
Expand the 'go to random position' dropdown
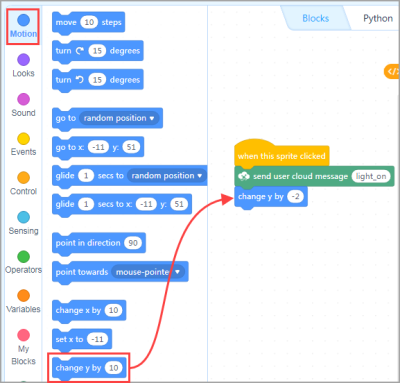119,118
